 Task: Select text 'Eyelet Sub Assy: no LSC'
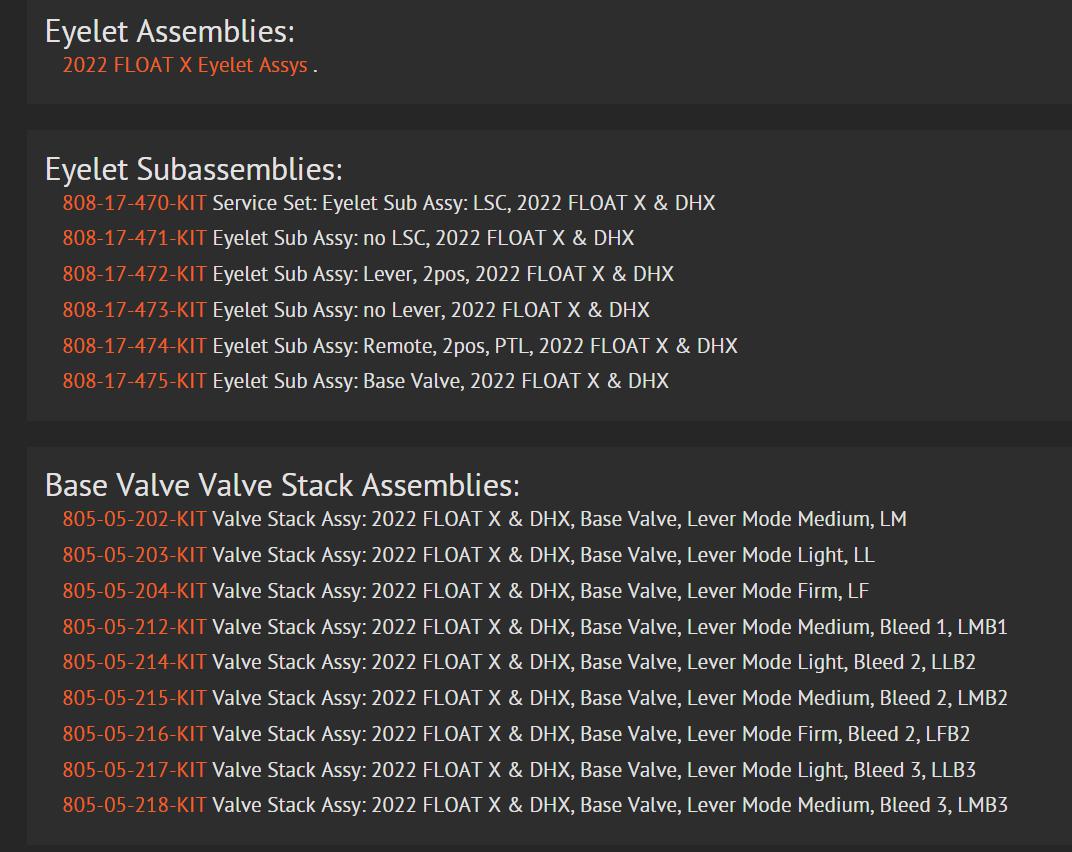[319, 238]
